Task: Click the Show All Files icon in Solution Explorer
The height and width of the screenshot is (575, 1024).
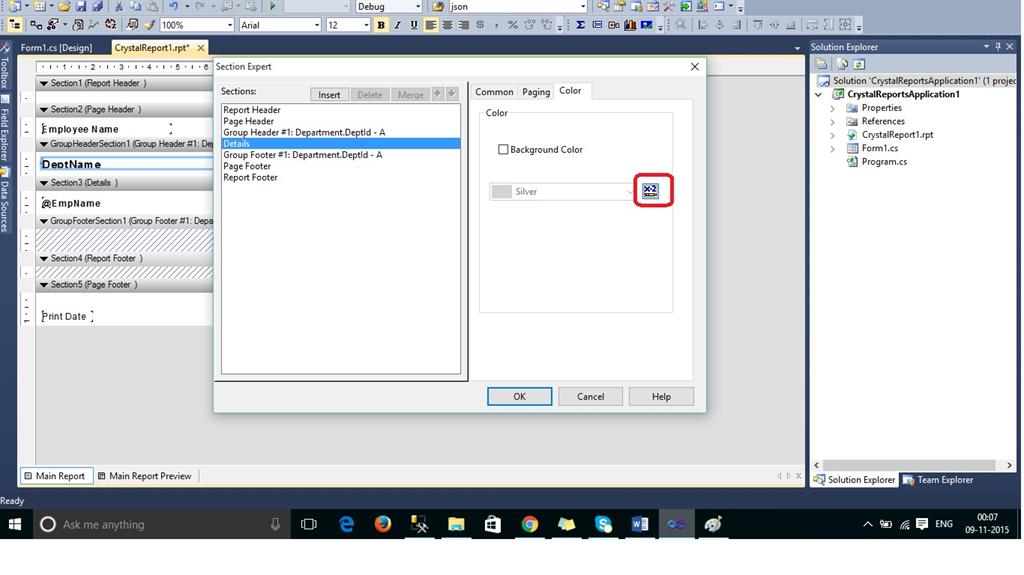Action: (x=843, y=64)
